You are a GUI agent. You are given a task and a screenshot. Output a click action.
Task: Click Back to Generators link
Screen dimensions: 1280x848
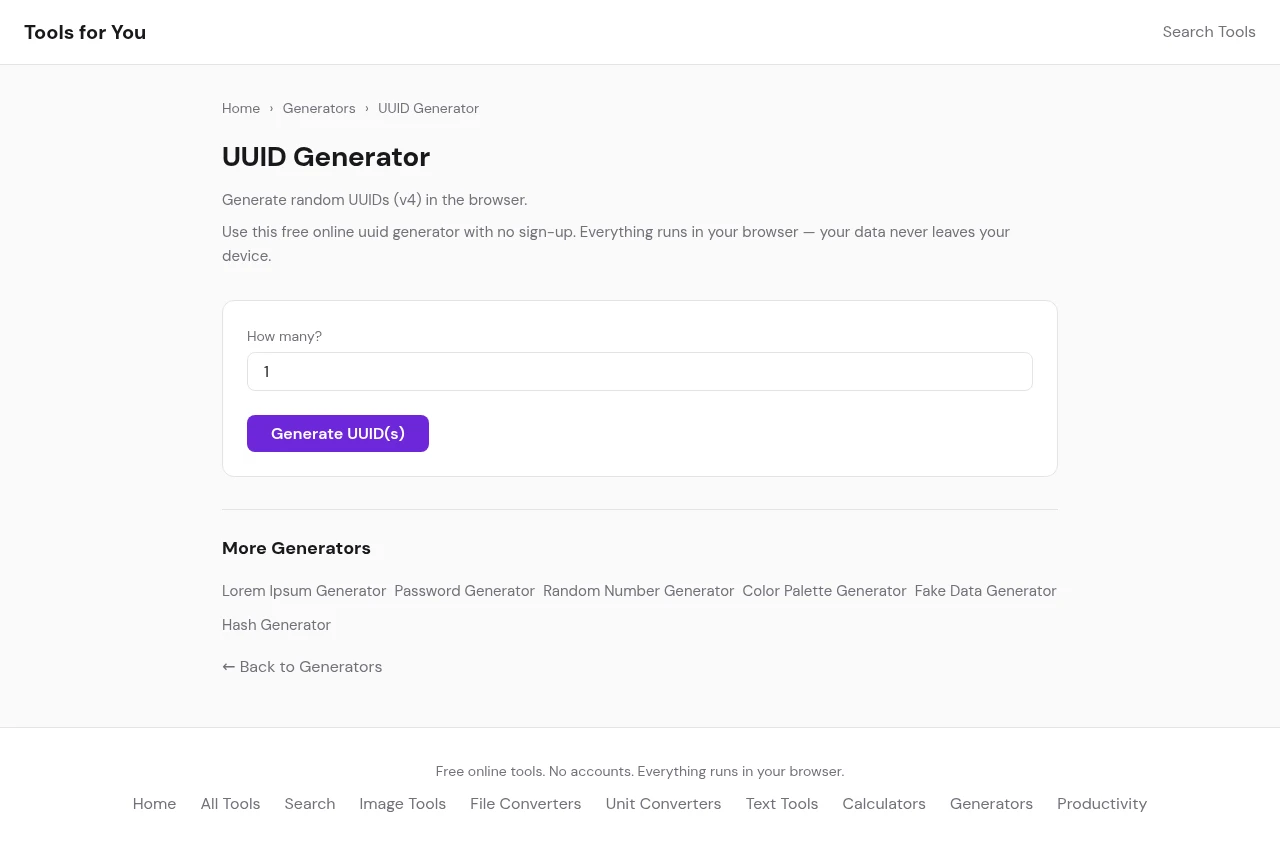pos(302,667)
